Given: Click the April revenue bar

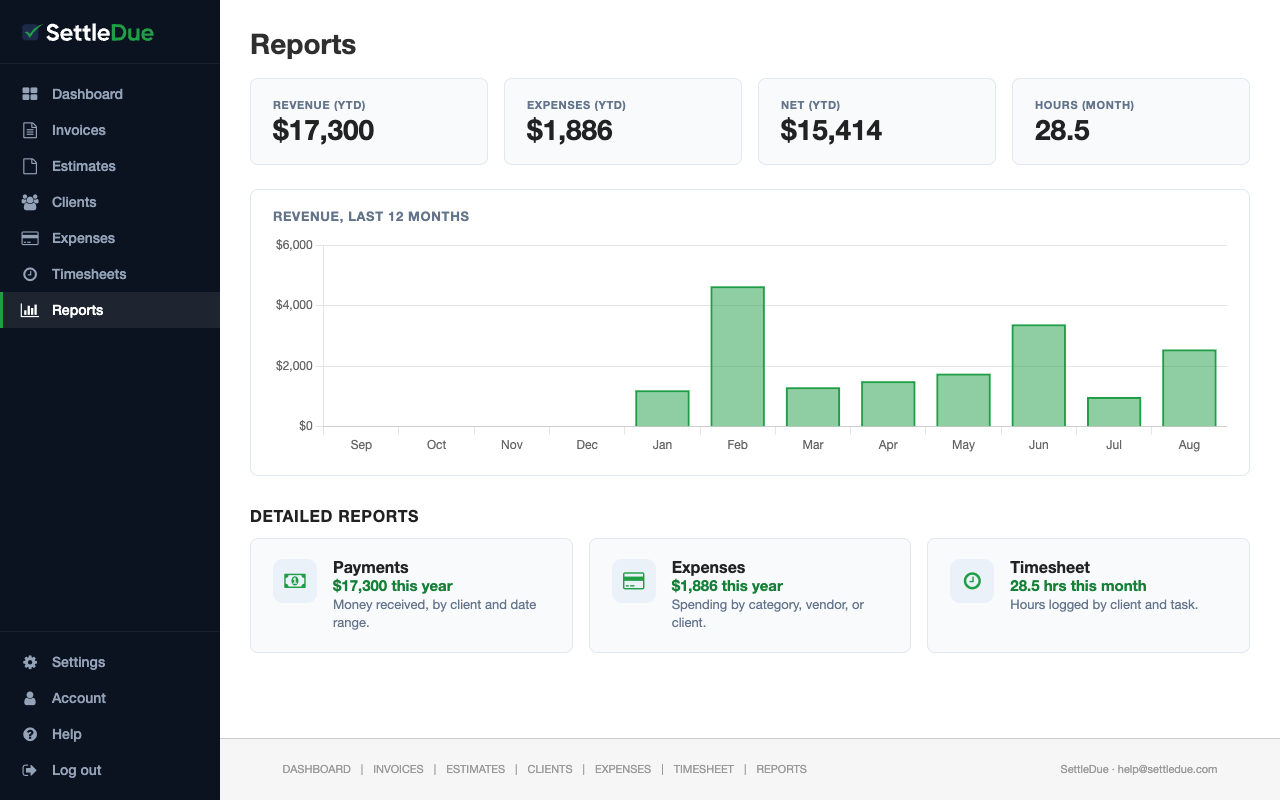Looking at the screenshot, I should coord(888,404).
